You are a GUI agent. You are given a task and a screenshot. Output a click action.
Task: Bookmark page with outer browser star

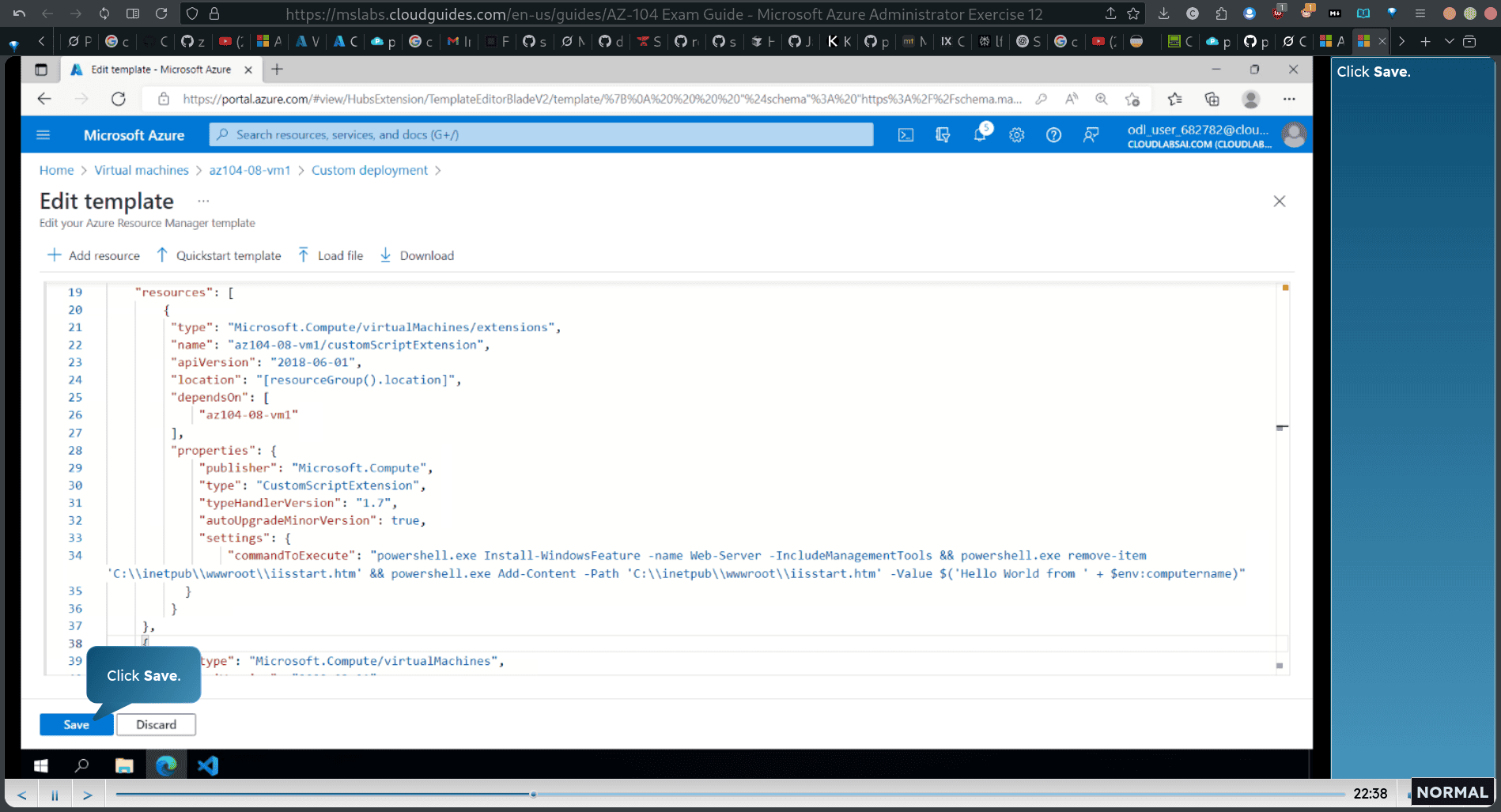[1133, 13]
